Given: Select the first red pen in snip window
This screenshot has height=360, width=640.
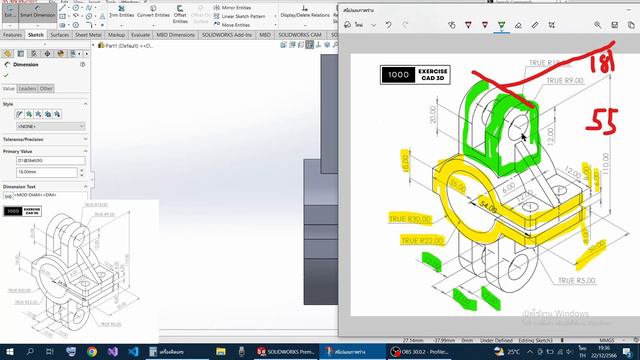Looking at the screenshot, I should point(468,25).
